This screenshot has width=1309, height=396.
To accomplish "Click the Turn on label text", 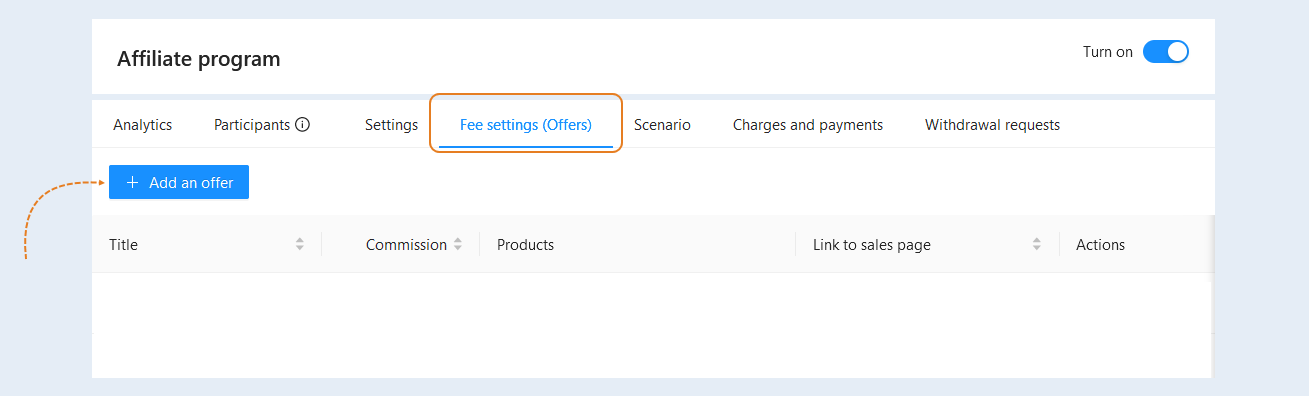I will [x=1108, y=52].
